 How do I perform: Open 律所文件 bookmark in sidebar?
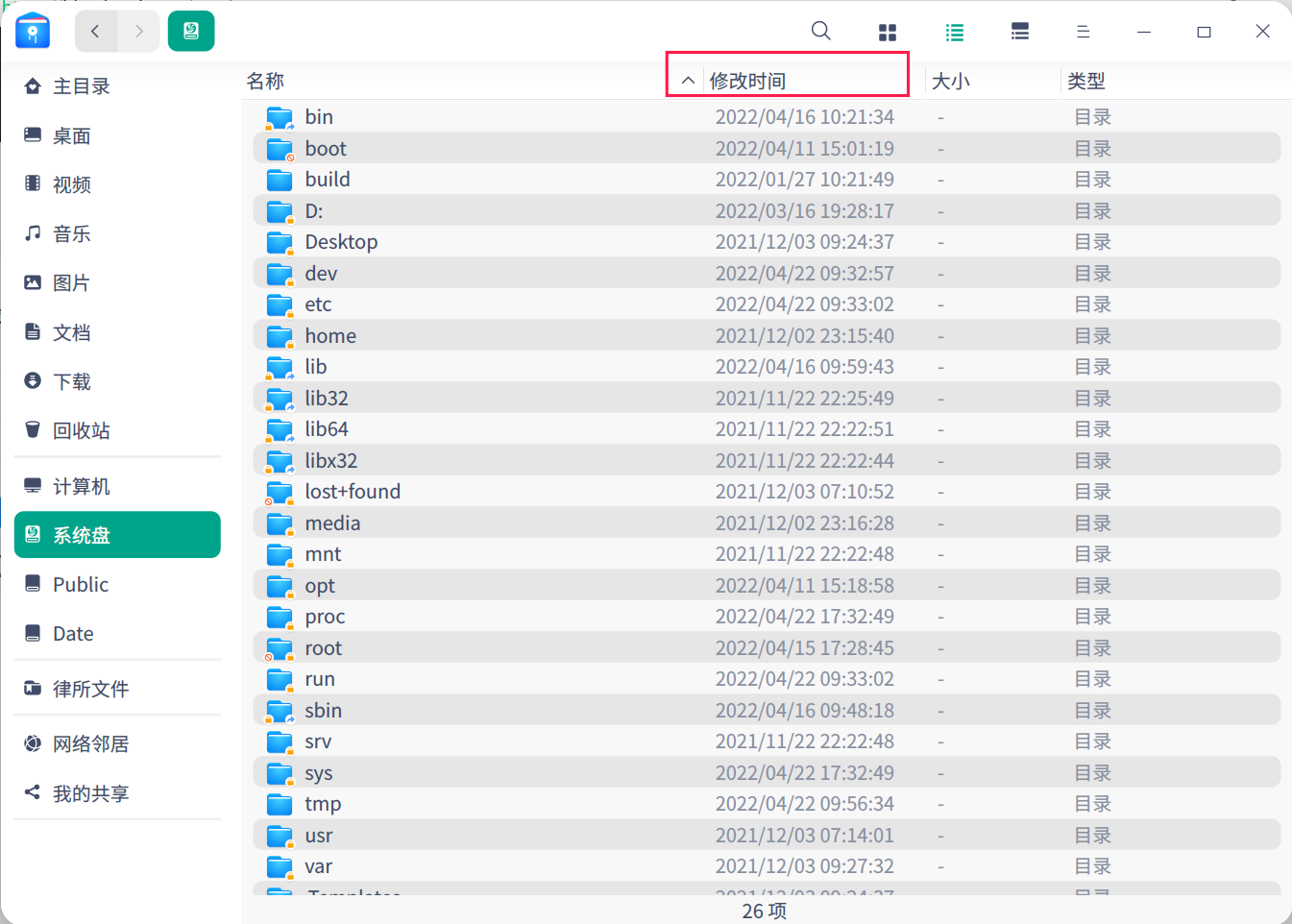tap(117, 689)
